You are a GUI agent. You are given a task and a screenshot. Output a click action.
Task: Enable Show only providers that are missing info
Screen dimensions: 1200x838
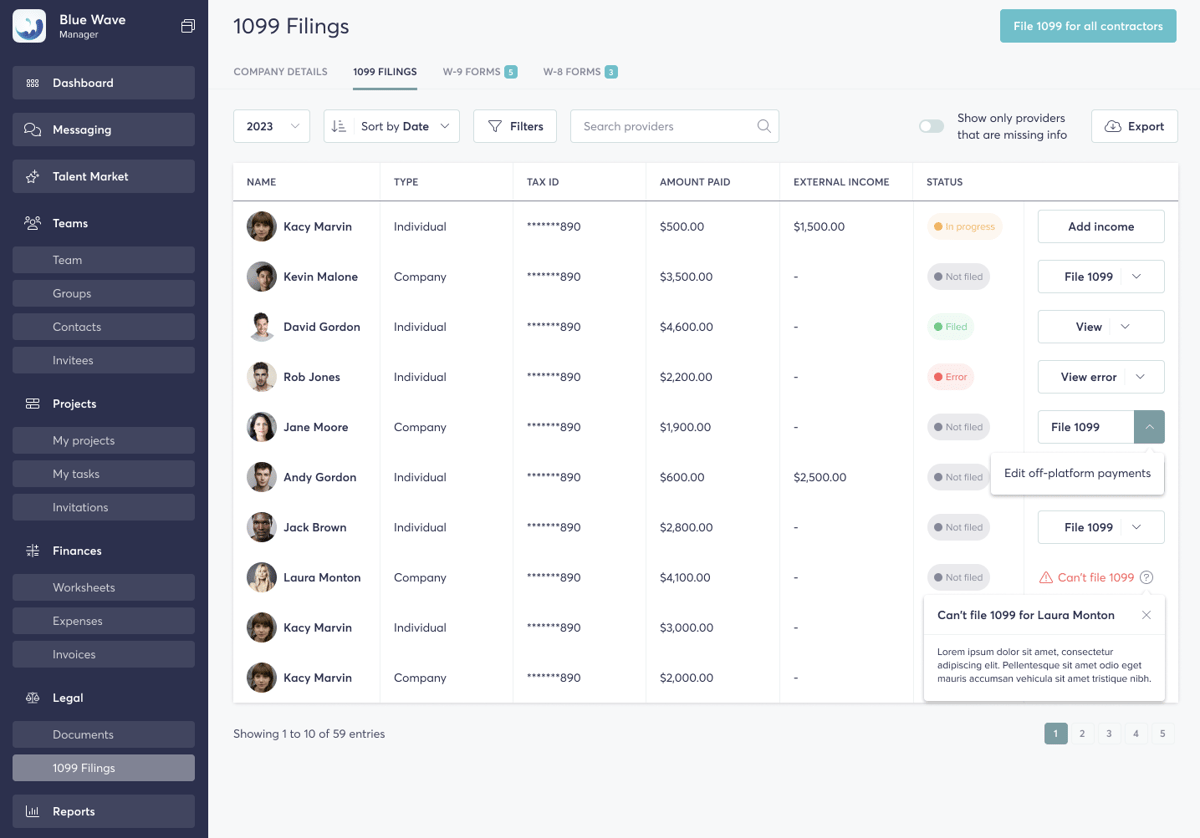click(930, 126)
